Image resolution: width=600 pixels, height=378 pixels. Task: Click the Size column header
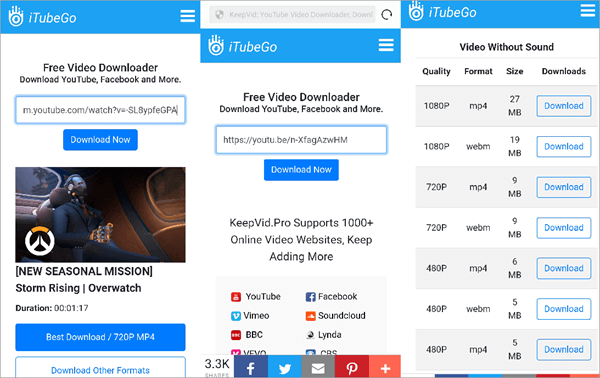(515, 71)
